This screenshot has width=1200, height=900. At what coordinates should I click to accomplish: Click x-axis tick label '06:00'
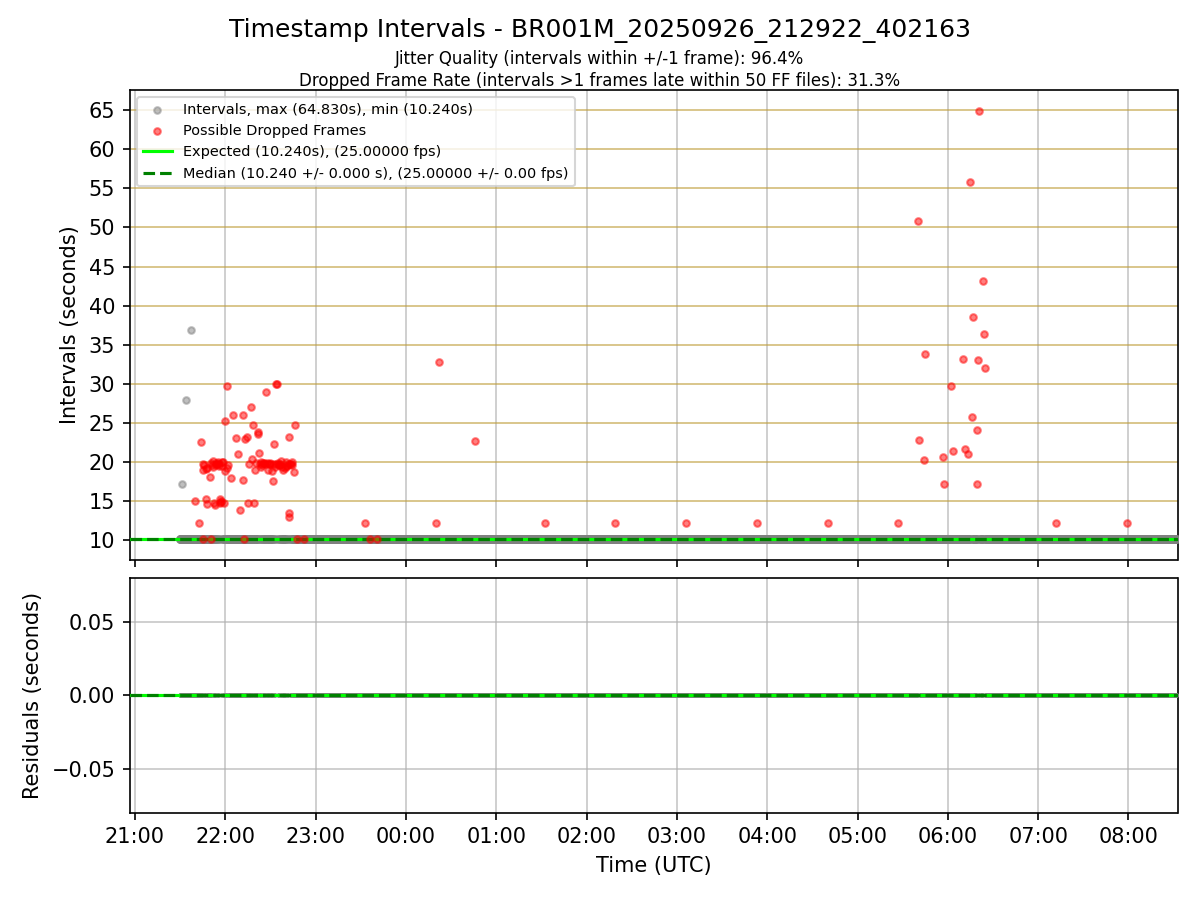click(947, 834)
